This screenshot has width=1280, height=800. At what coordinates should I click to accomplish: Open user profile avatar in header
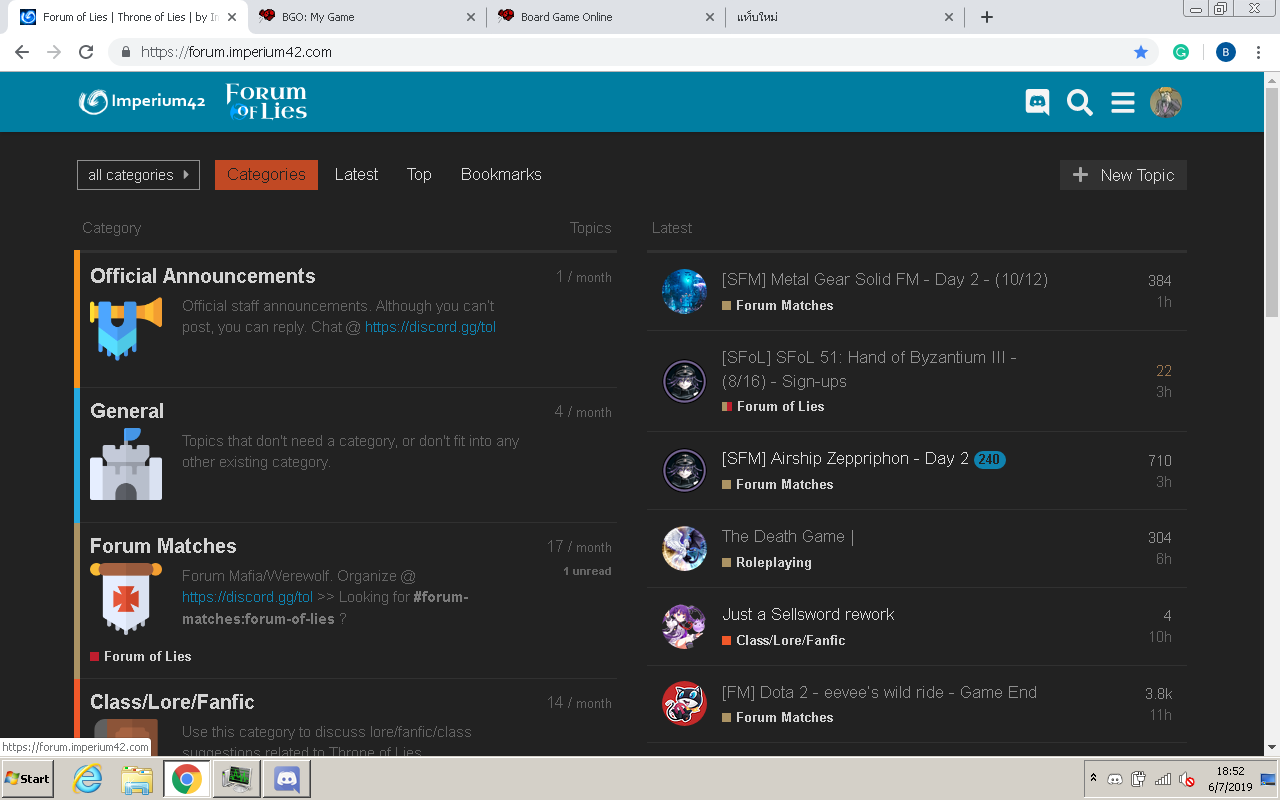tap(1166, 102)
